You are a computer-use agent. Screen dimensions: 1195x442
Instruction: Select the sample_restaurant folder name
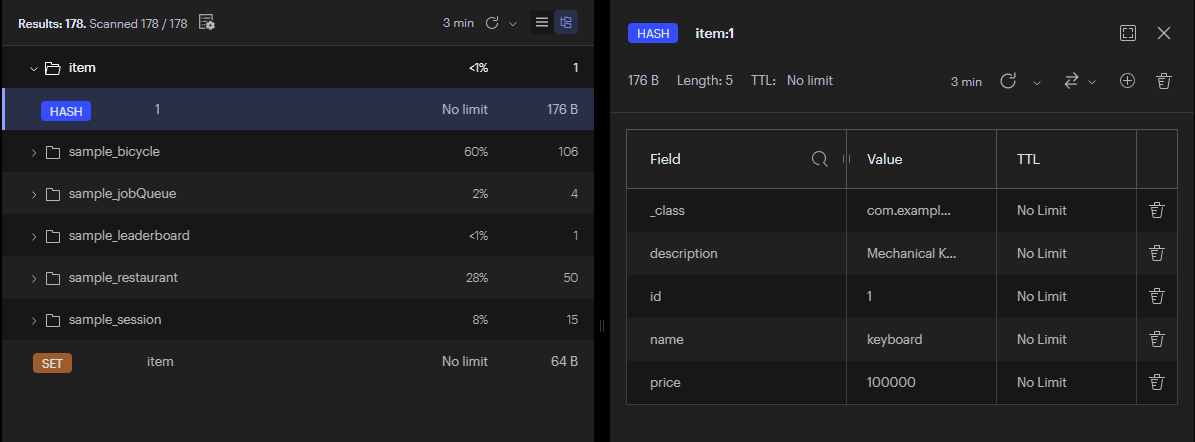tap(123, 277)
